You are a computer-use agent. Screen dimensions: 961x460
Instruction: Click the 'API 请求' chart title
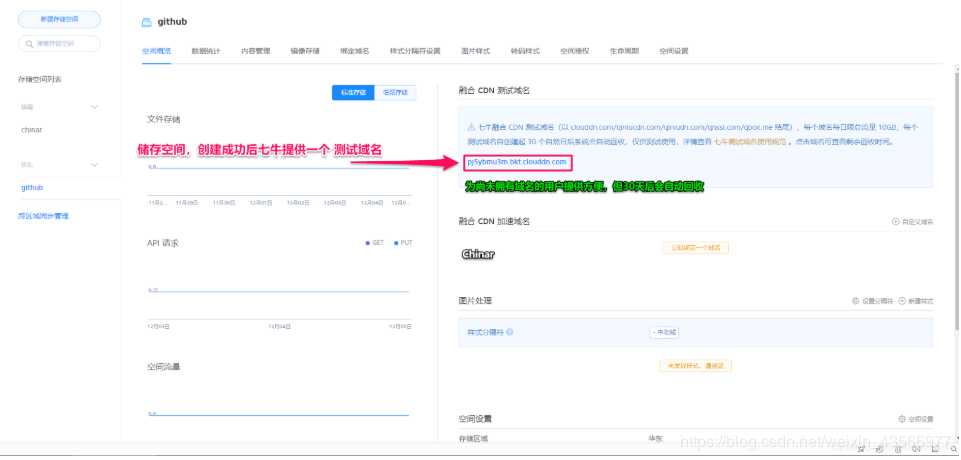click(163, 243)
